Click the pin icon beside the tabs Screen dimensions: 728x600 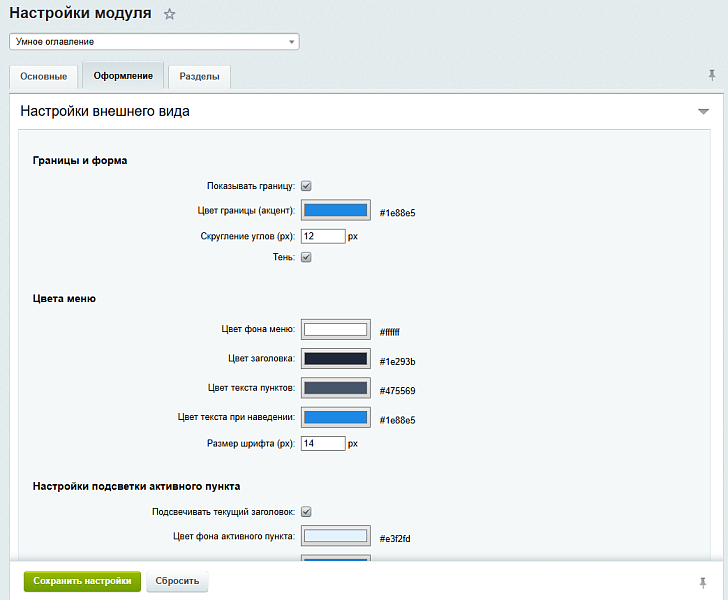click(x=711, y=75)
